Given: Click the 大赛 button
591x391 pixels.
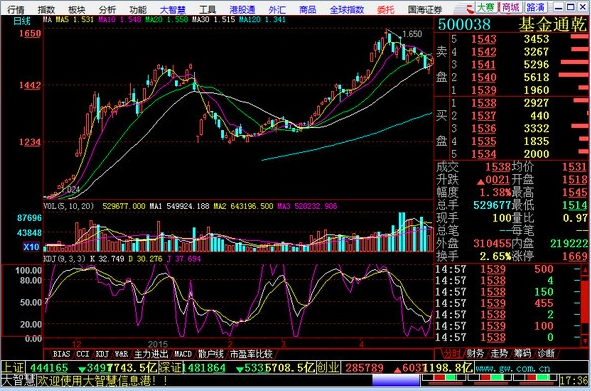Looking at the screenshot, I should 485,7.
